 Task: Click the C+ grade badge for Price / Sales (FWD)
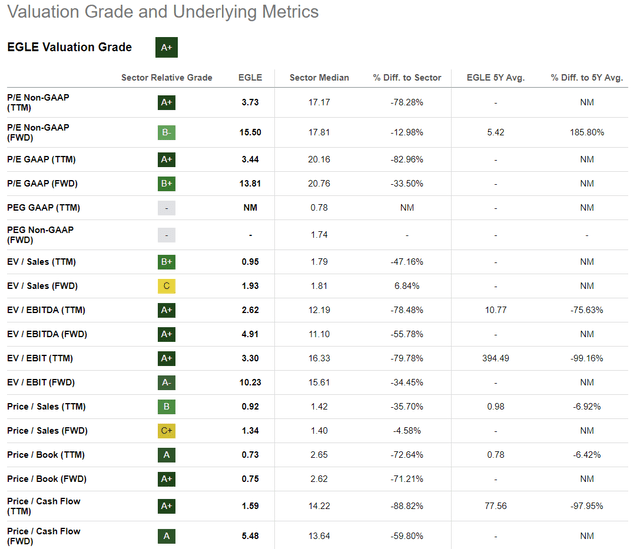166,431
